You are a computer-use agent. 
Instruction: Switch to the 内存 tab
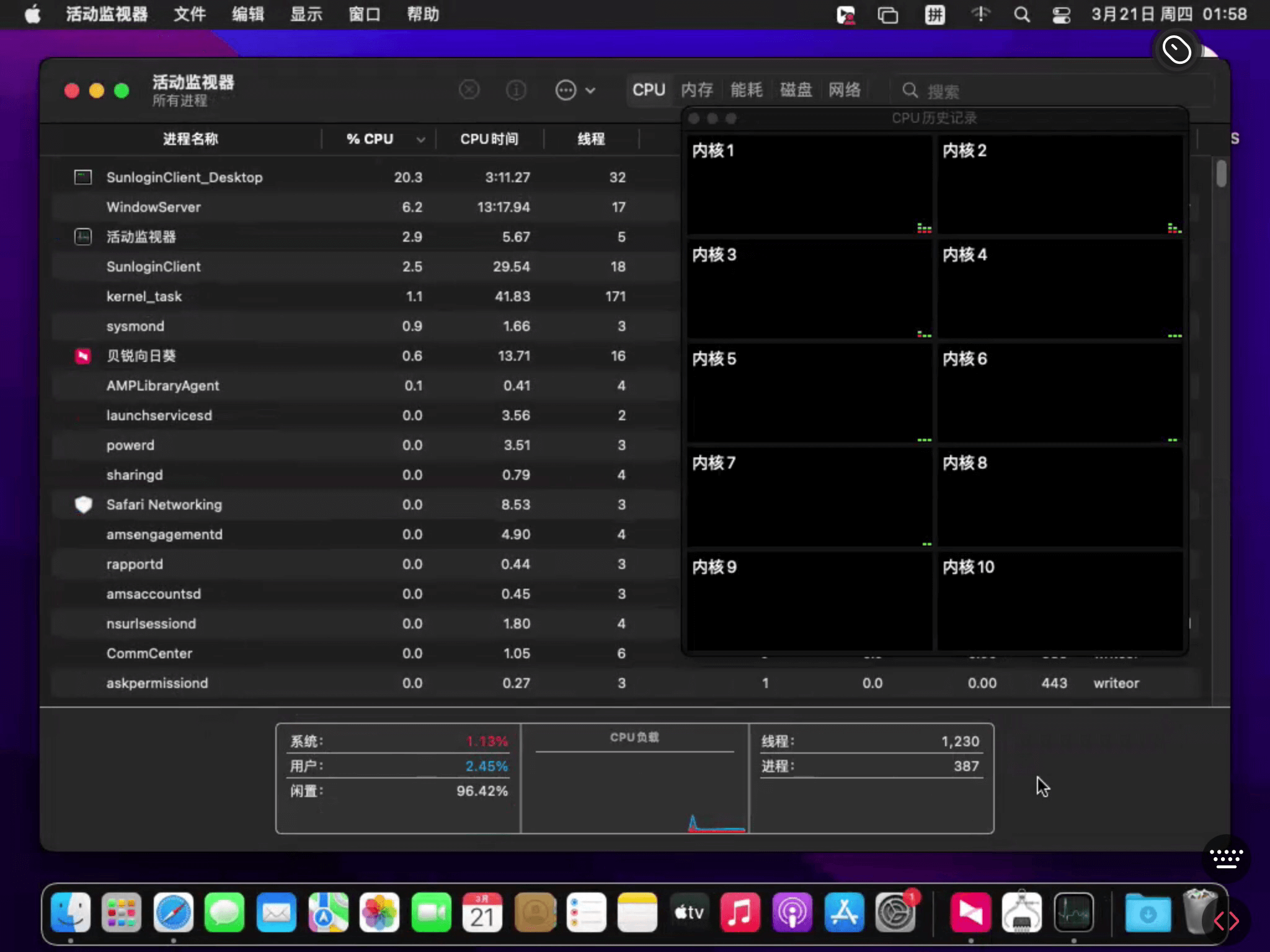pos(697,90)
